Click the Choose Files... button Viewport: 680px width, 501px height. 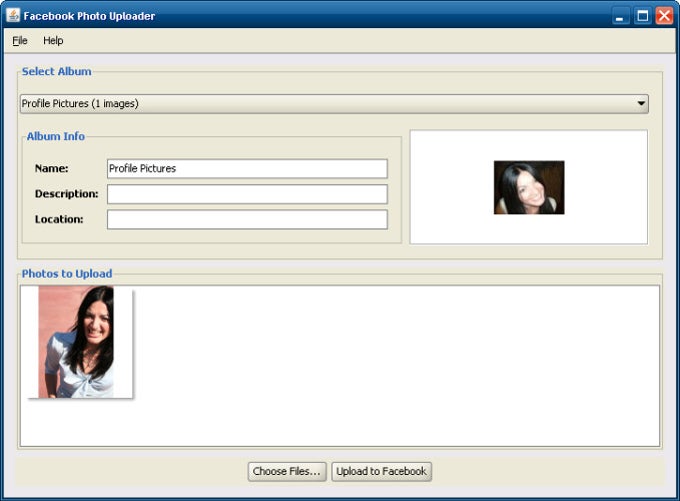pos(287,471)
